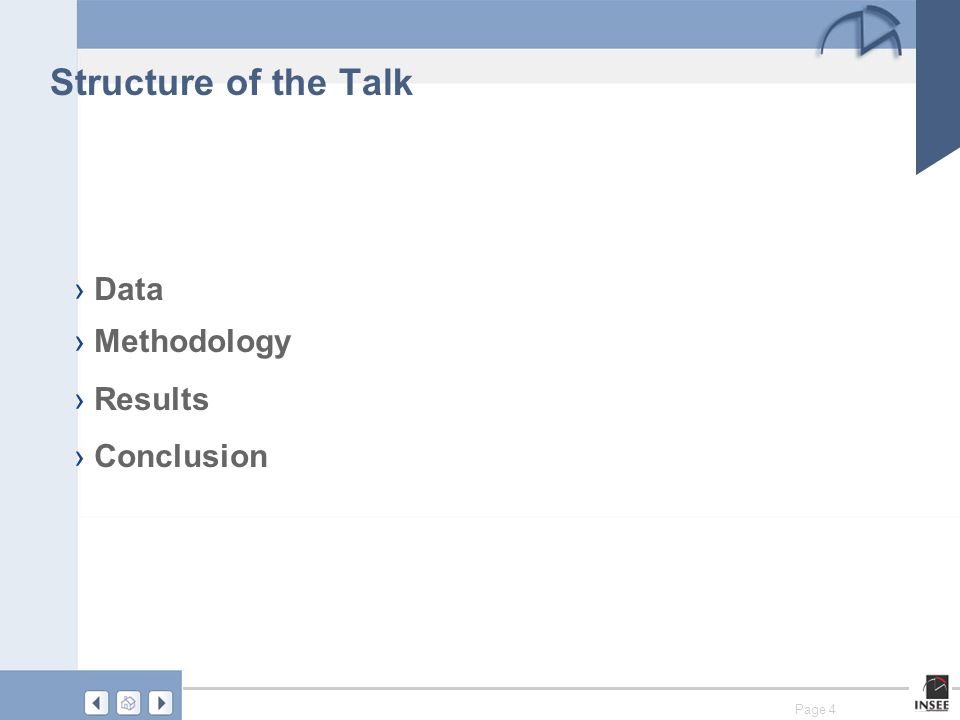Go to previous slide with left arrow
Viewport: 960px width, 720px height.
click(x=96, y=702)
